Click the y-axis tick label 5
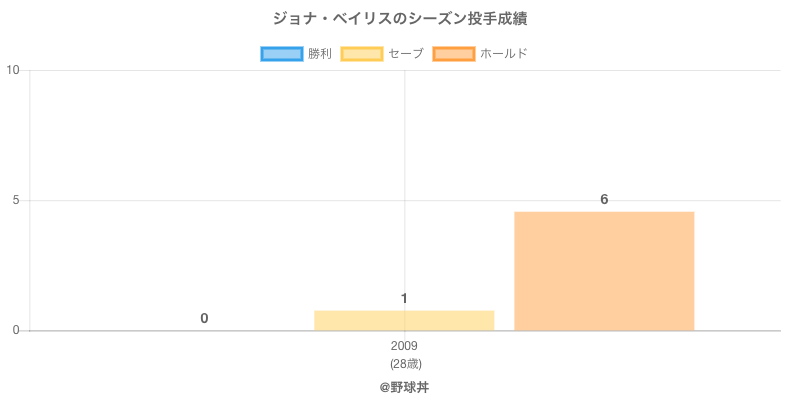This screenshot has width=800, height=400. pyautogui.click(x=18, y=200)
